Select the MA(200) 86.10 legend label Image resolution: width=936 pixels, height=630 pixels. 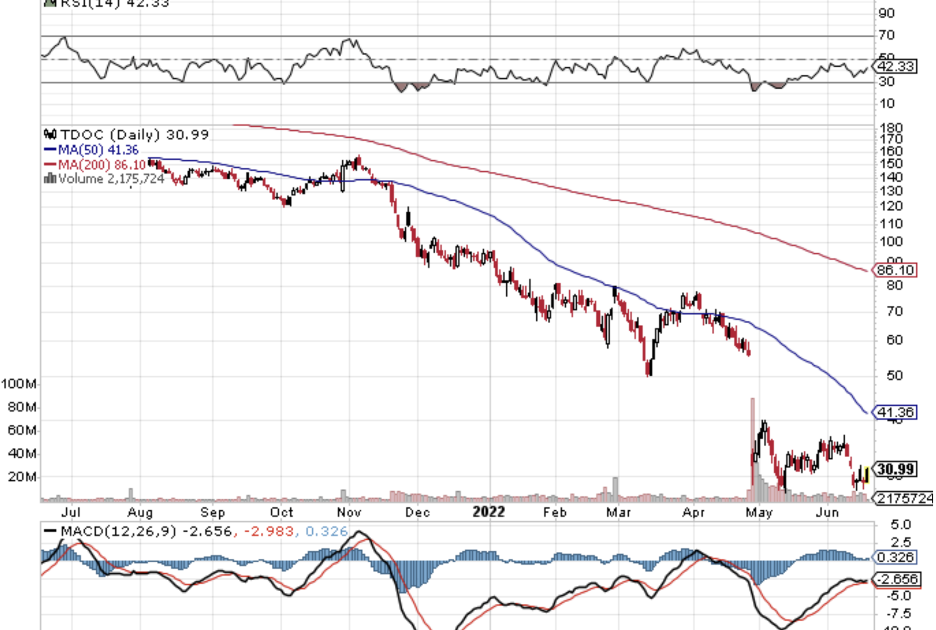[x=100, y=164]
